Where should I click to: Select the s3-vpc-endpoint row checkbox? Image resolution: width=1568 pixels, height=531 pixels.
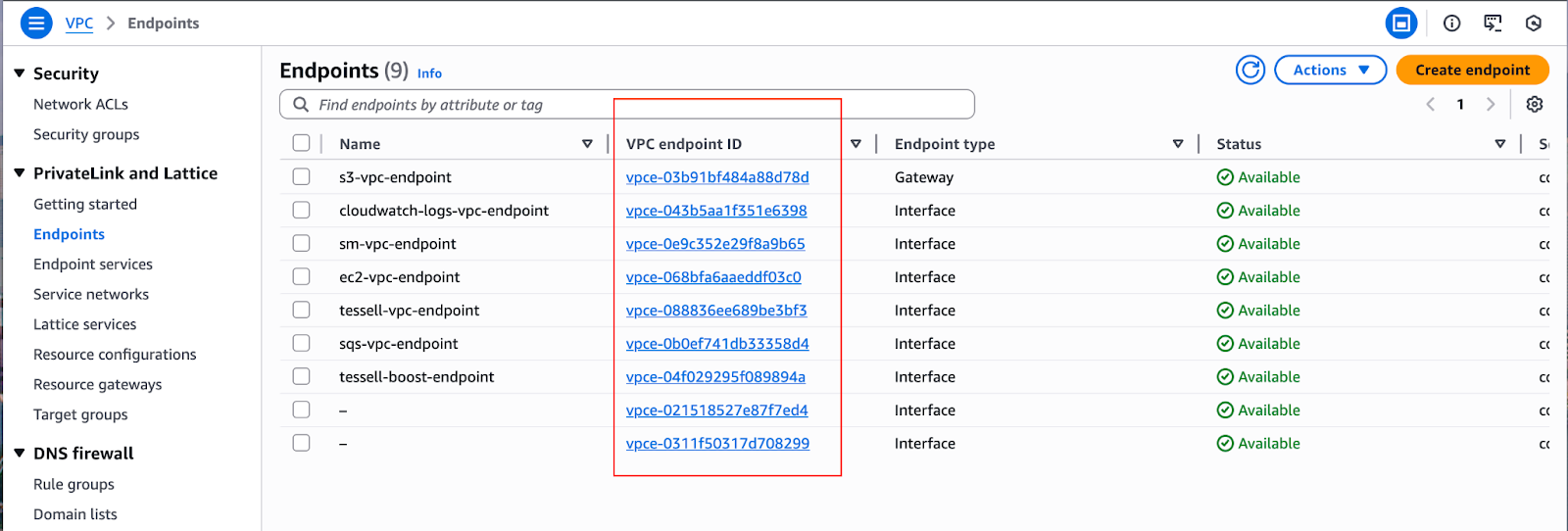[301, 177]
